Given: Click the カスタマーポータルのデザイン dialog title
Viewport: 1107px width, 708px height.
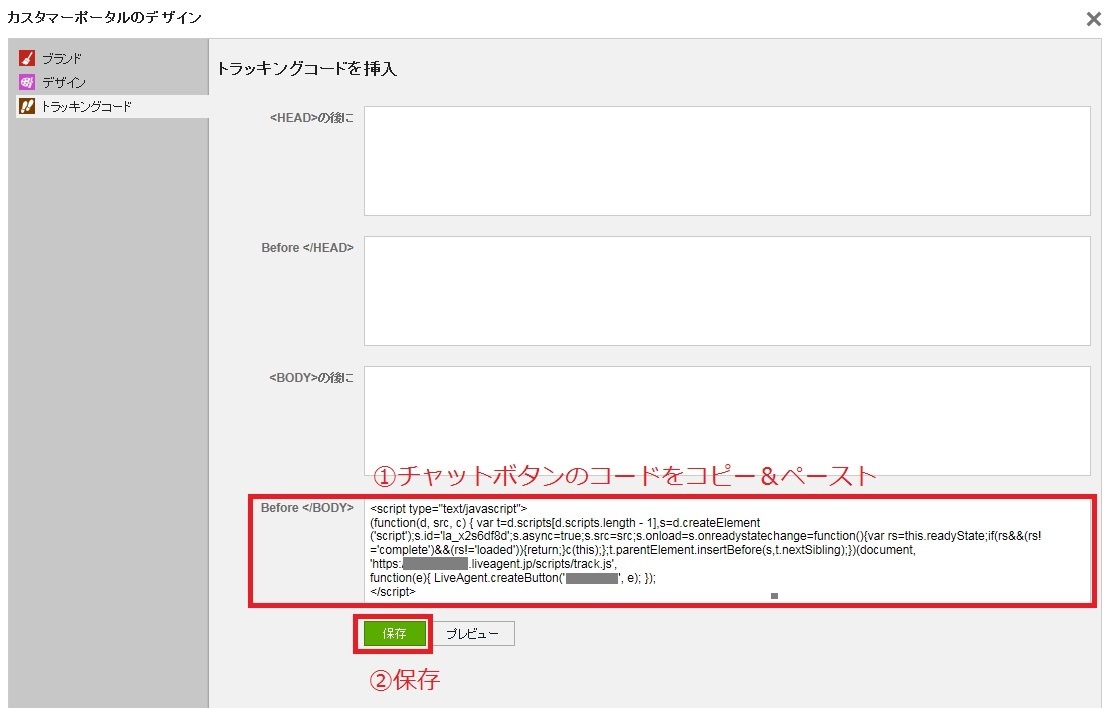Looking at the screenshot, I should click(104, 17).
